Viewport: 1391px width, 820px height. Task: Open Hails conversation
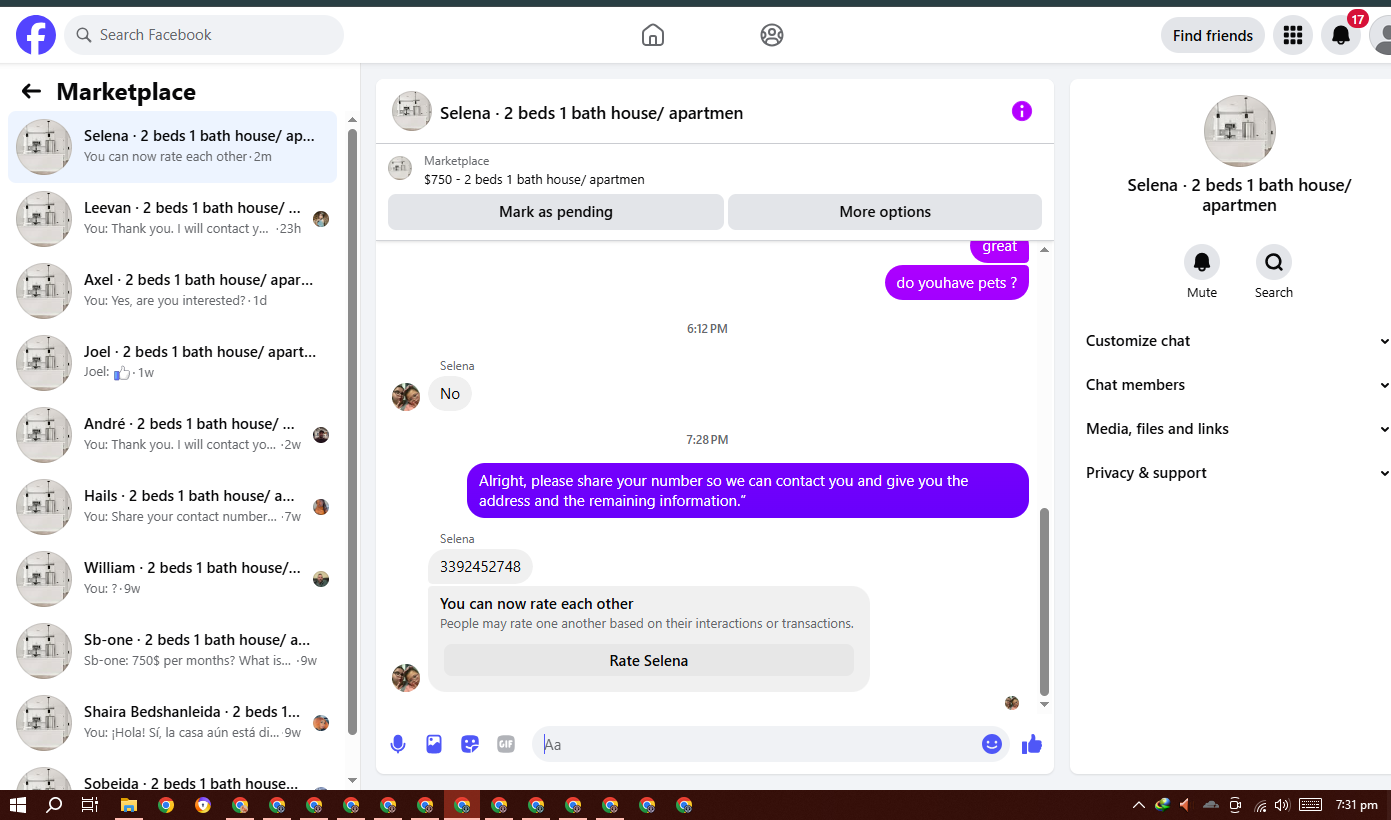(x=173, y=507)
